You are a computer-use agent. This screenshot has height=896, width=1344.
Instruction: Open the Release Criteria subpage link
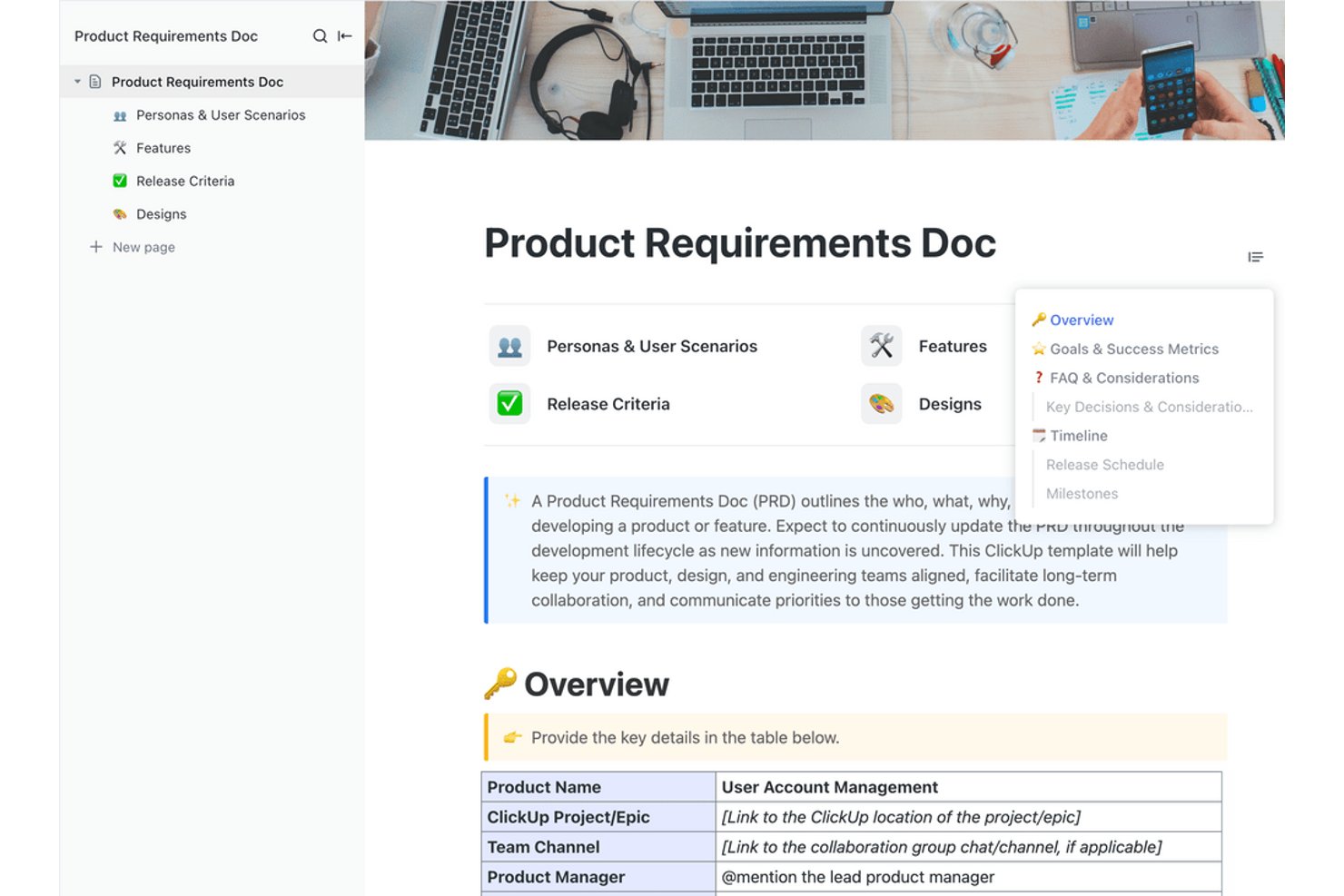pyautogui.click(x=608, y=404)
